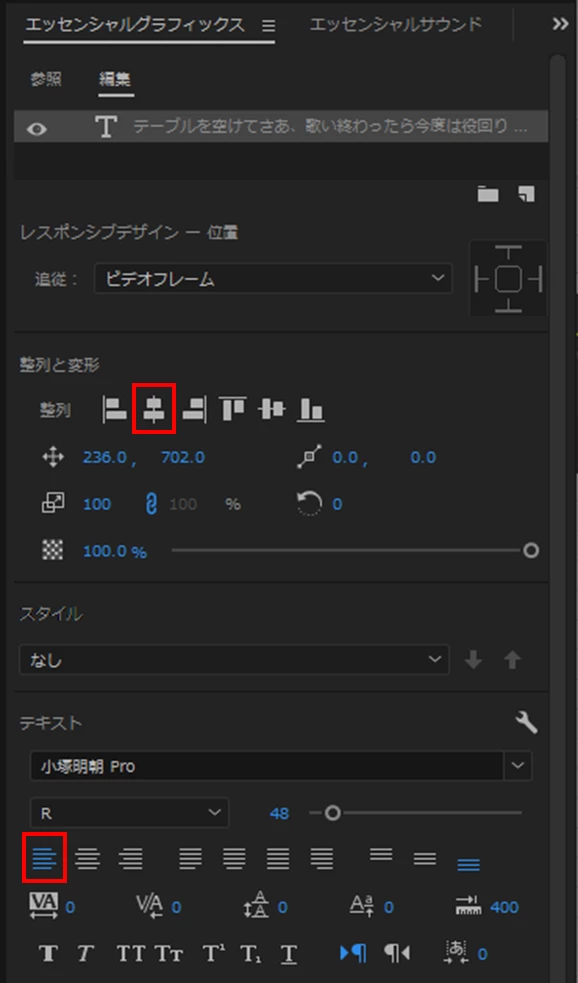Click the responsive design pin-to-edges widget
This screenshot has height=983, width=578.
click(x=508, y=278)
